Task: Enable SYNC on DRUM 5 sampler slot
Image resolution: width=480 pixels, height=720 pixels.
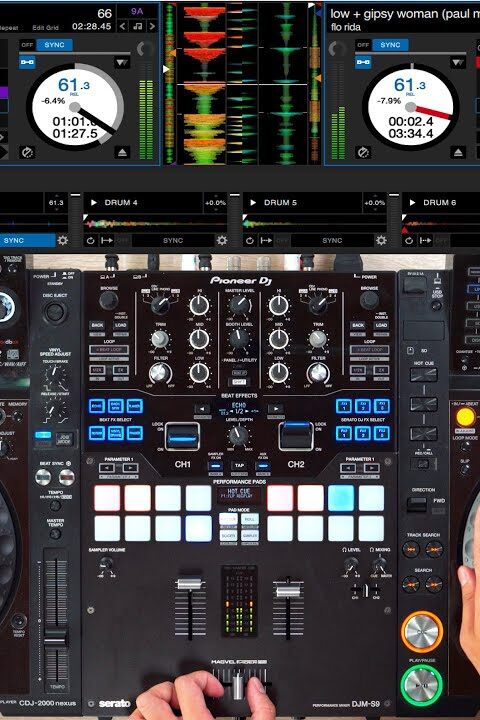Action: [332, 240]
